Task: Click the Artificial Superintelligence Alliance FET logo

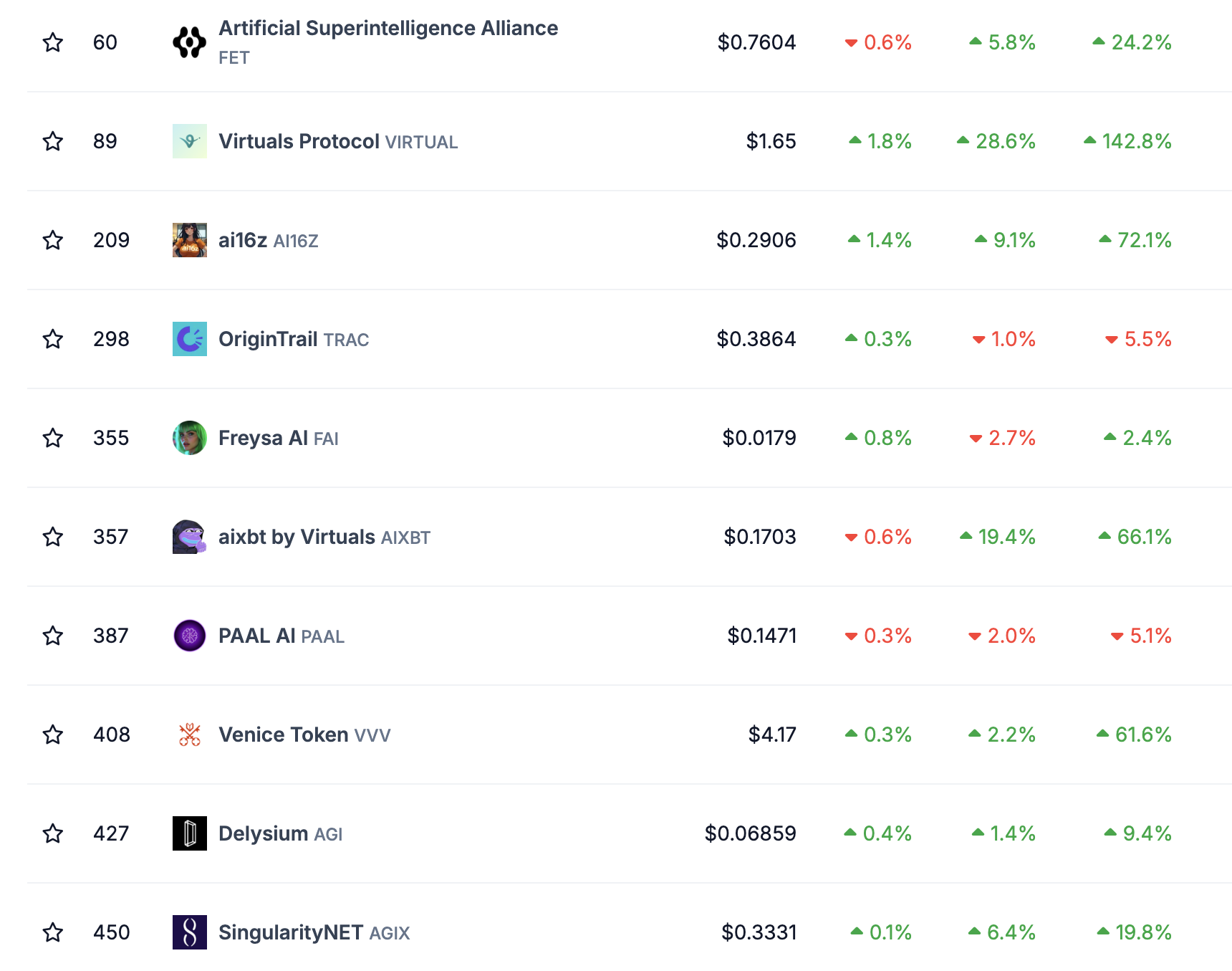Action: click(189, 42)
